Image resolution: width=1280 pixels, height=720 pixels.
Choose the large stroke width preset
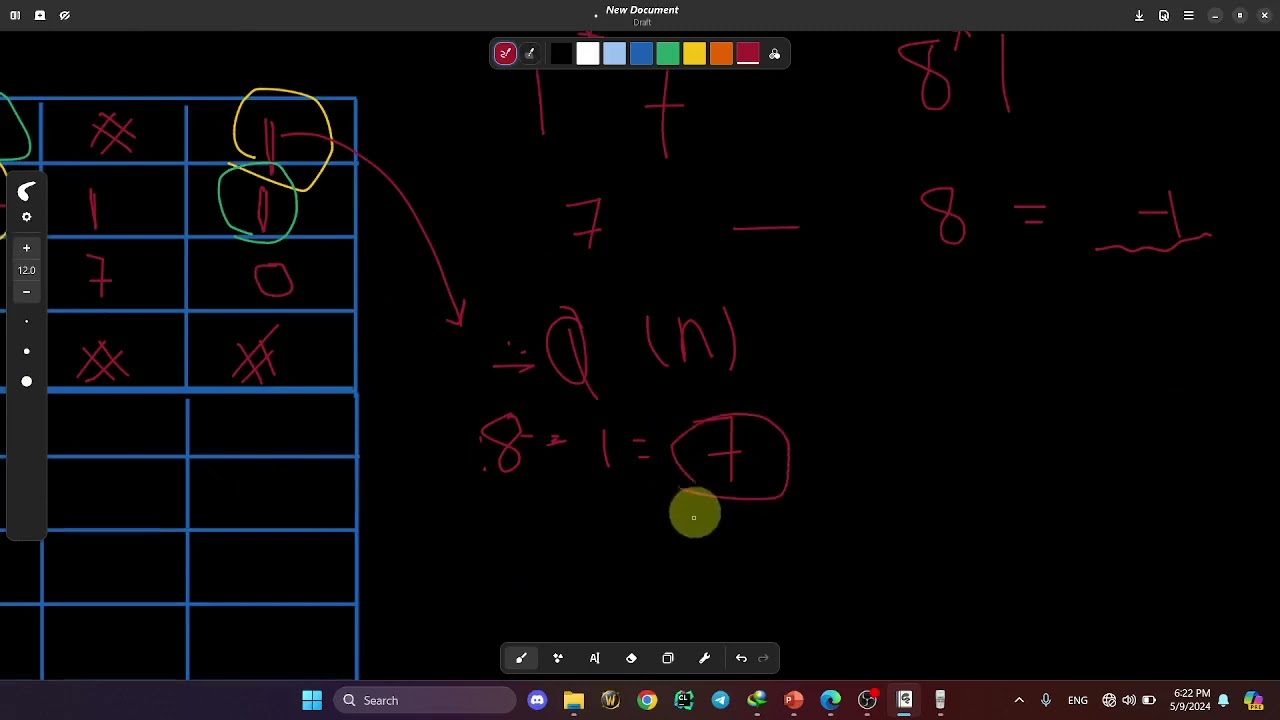[27, 381]
